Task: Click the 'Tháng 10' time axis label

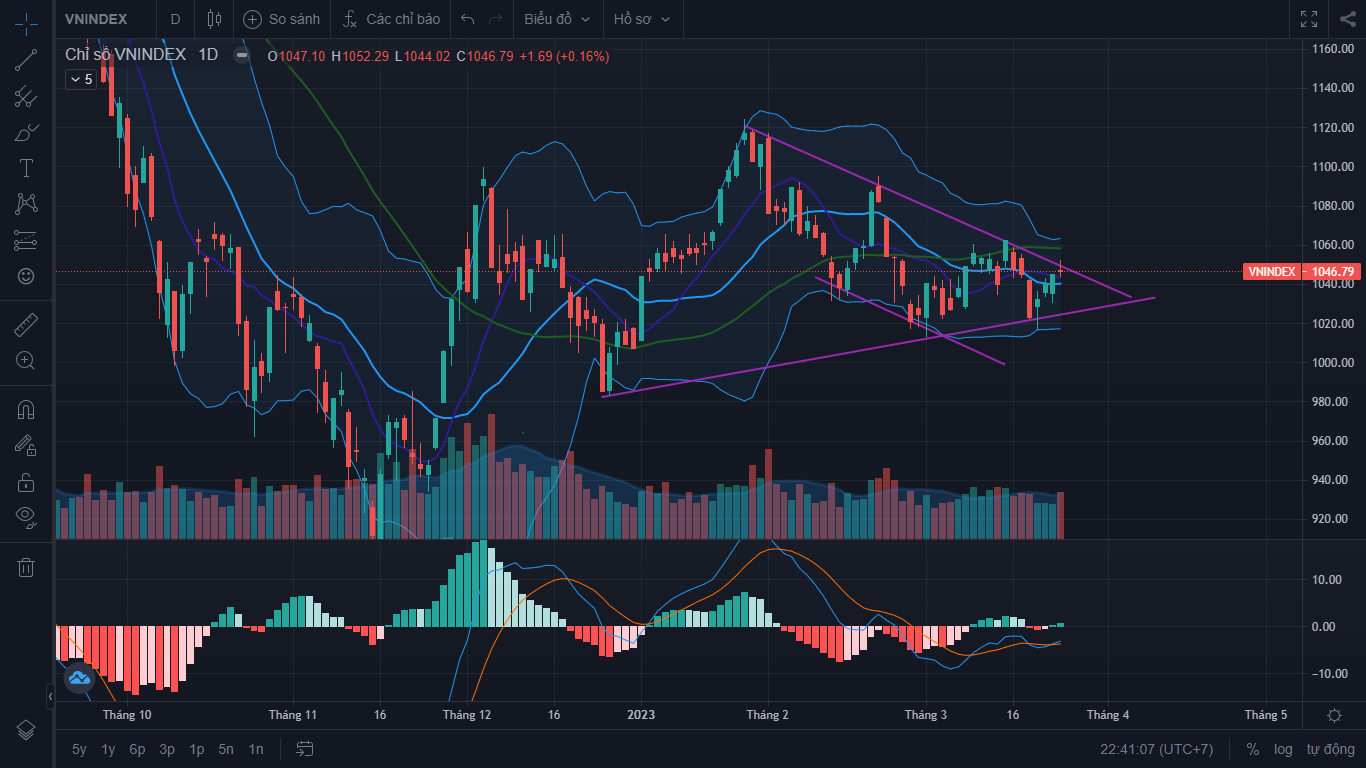Action: 127,715
